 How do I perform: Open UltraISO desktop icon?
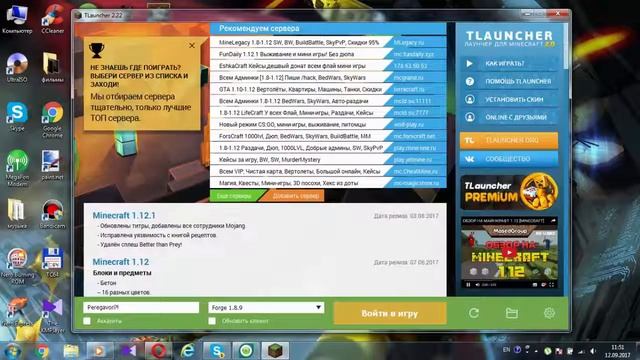click(x=17, y=68)
